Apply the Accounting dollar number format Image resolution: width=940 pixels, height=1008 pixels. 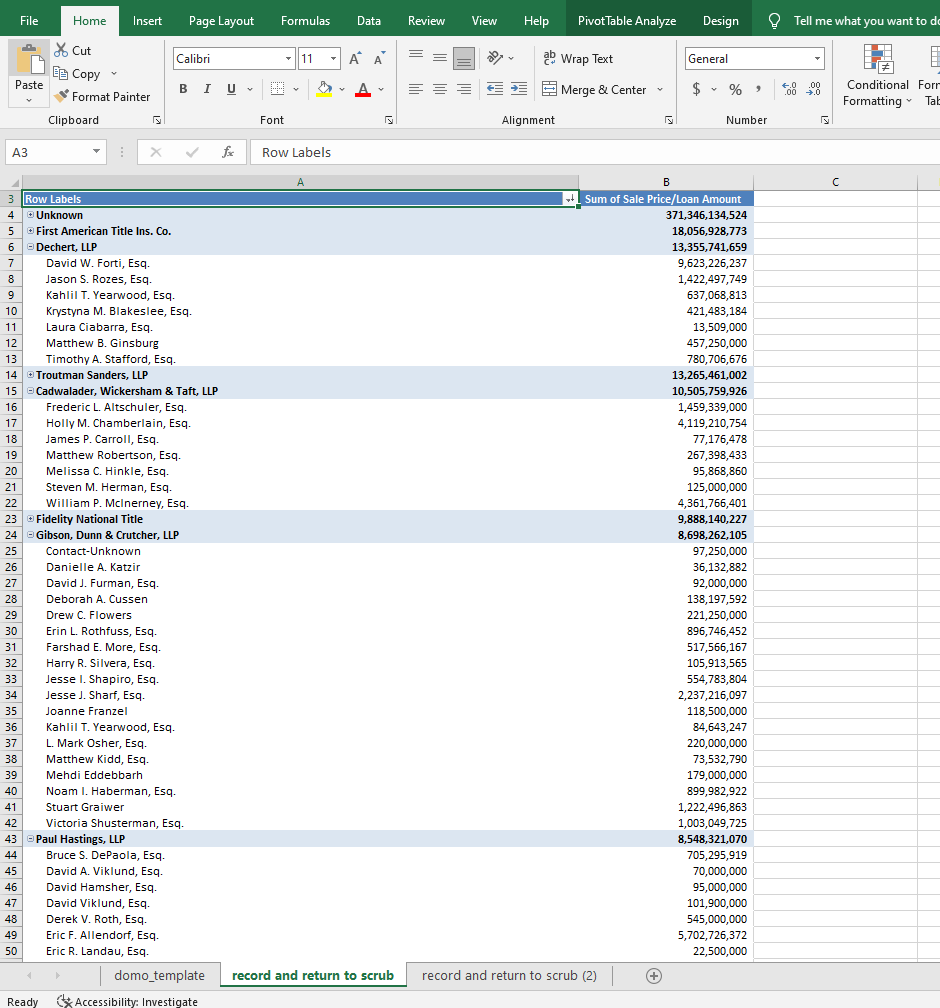point(696,89)
